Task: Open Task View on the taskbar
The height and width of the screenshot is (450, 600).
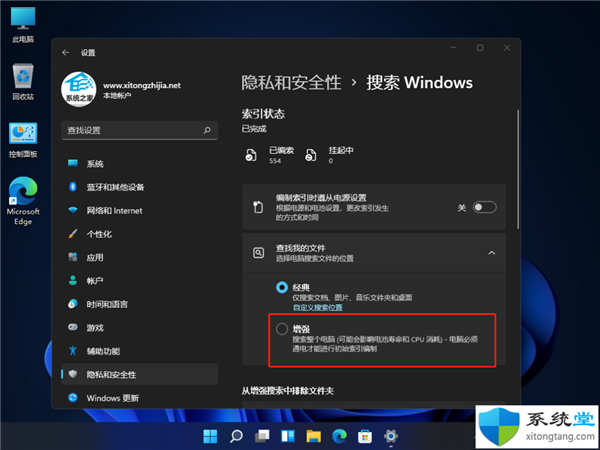Action: tap(262, 436)
